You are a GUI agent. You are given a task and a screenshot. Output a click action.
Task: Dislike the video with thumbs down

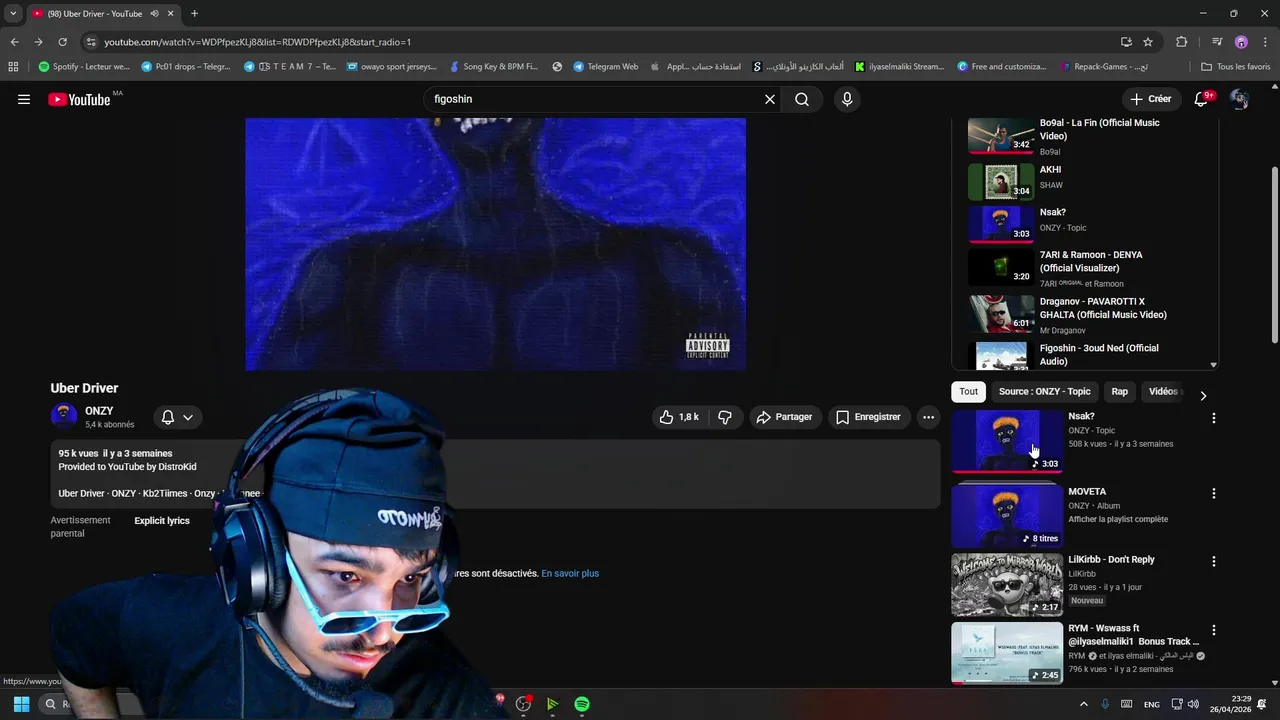coord(725,417)
